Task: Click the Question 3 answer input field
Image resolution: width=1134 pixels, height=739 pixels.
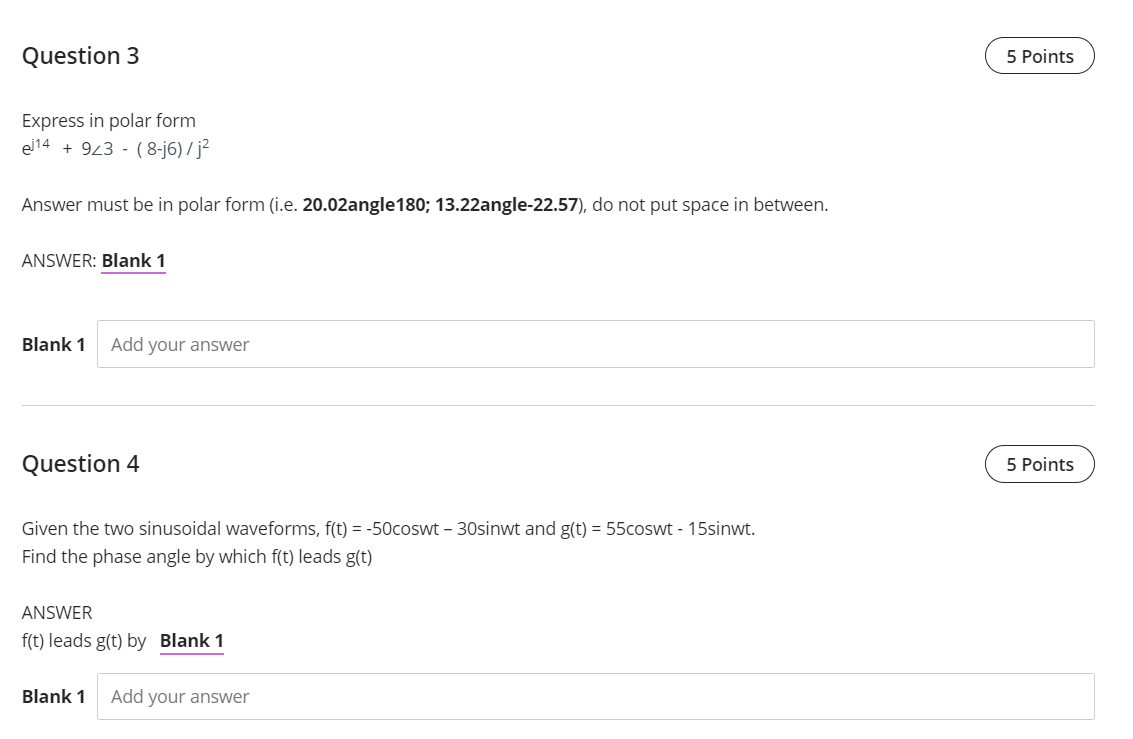Action: (x=595, y=344)
